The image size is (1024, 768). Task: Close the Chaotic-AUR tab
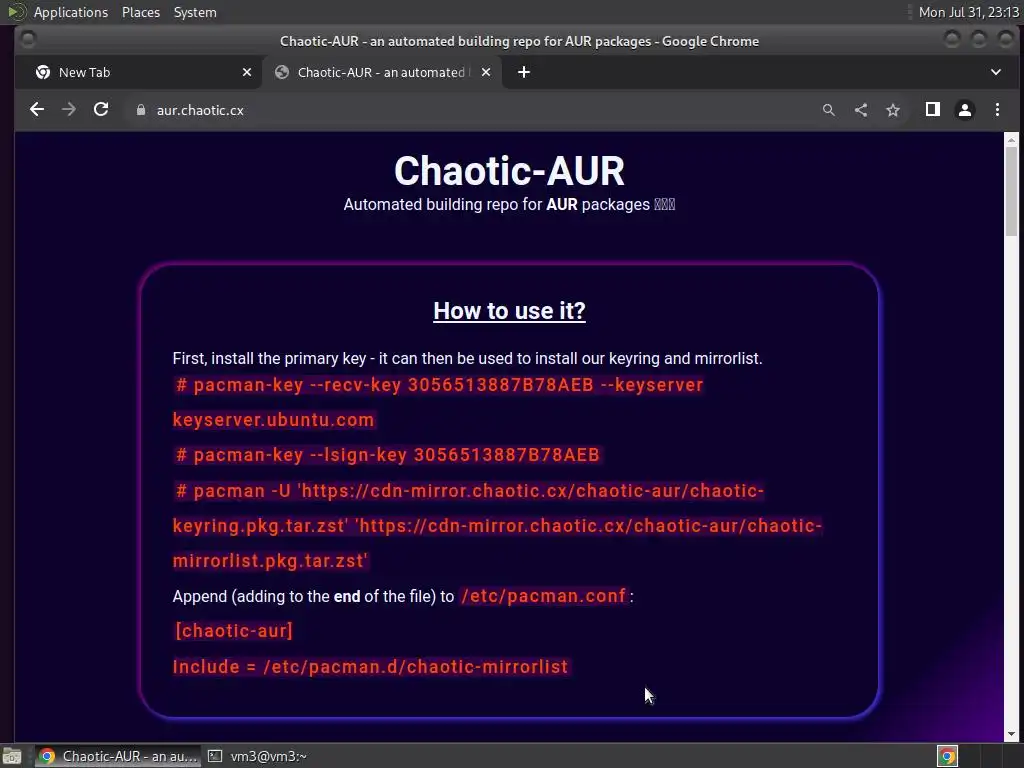486,72
